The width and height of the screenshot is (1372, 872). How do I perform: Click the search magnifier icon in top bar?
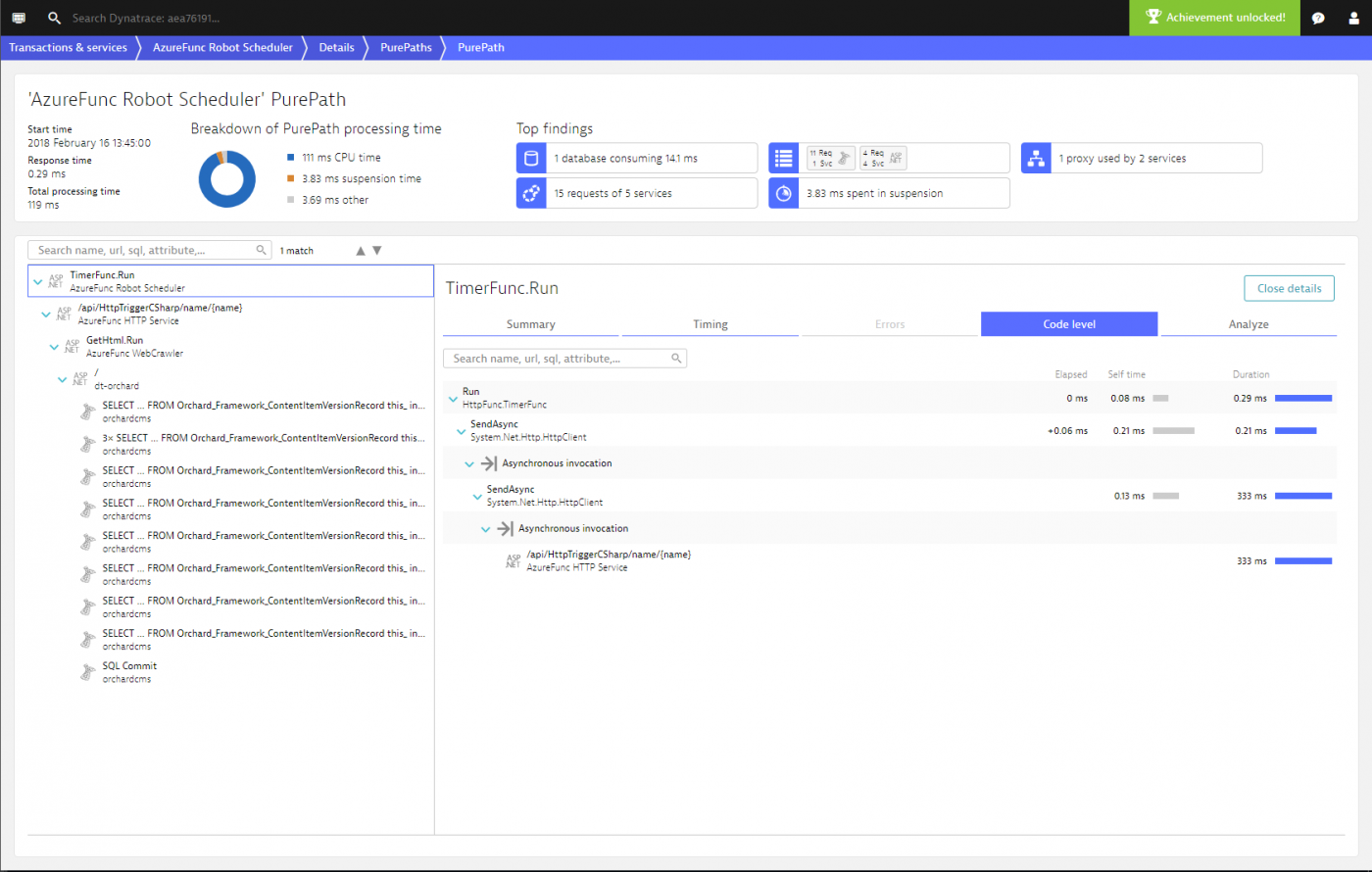54,18
